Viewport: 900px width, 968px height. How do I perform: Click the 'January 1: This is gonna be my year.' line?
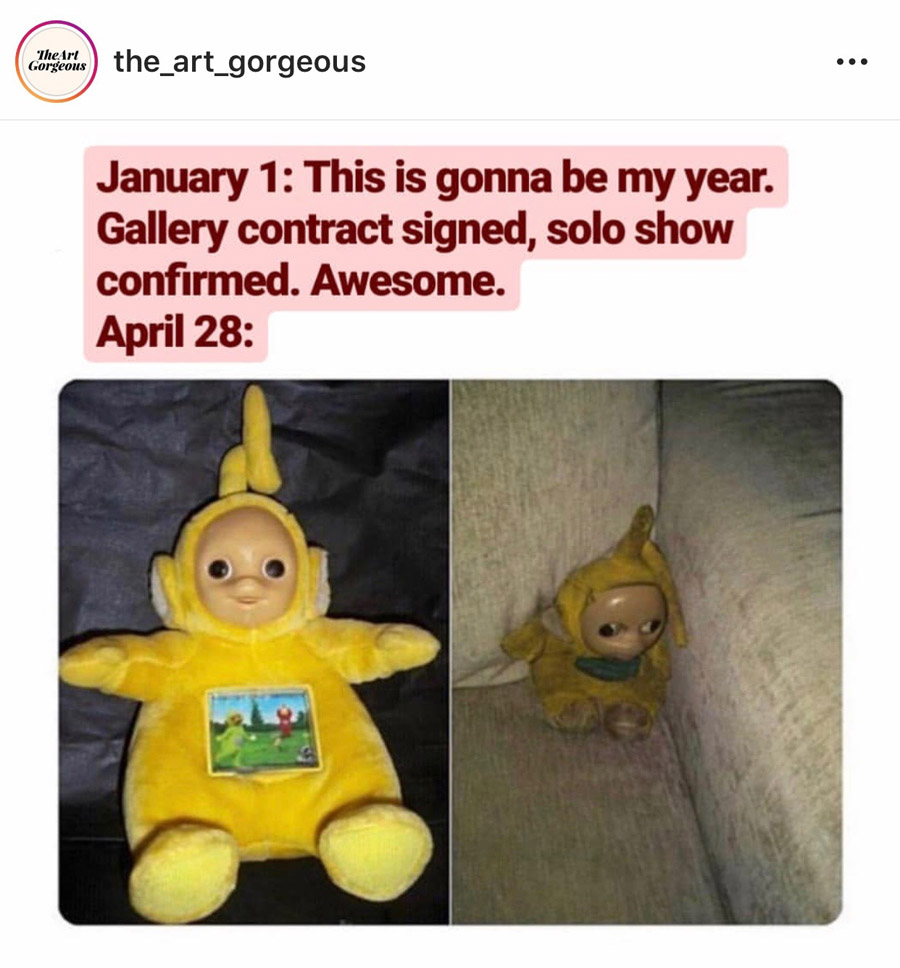pos(435,178)
